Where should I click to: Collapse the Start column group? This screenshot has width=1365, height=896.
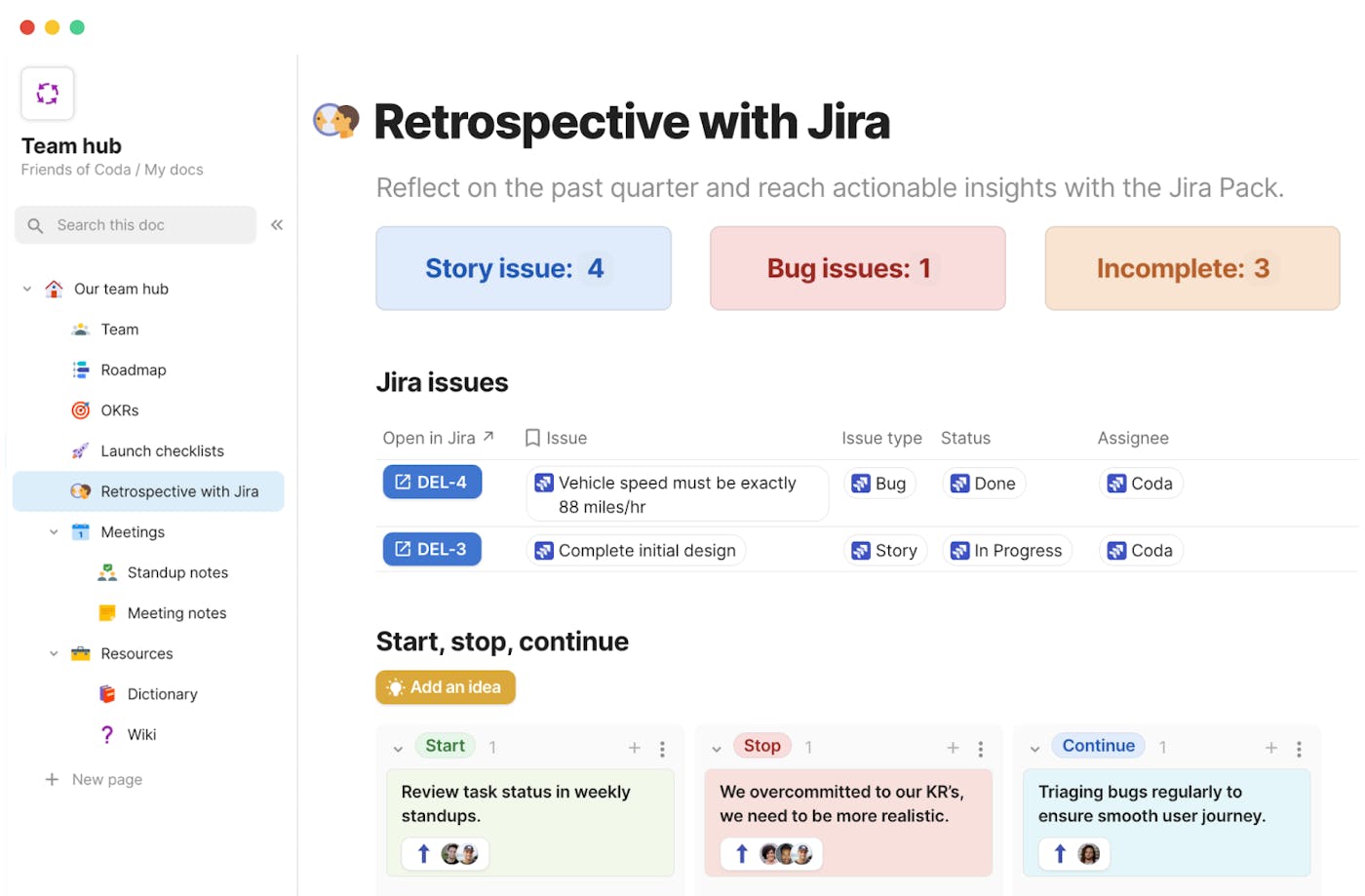(398, 749)
